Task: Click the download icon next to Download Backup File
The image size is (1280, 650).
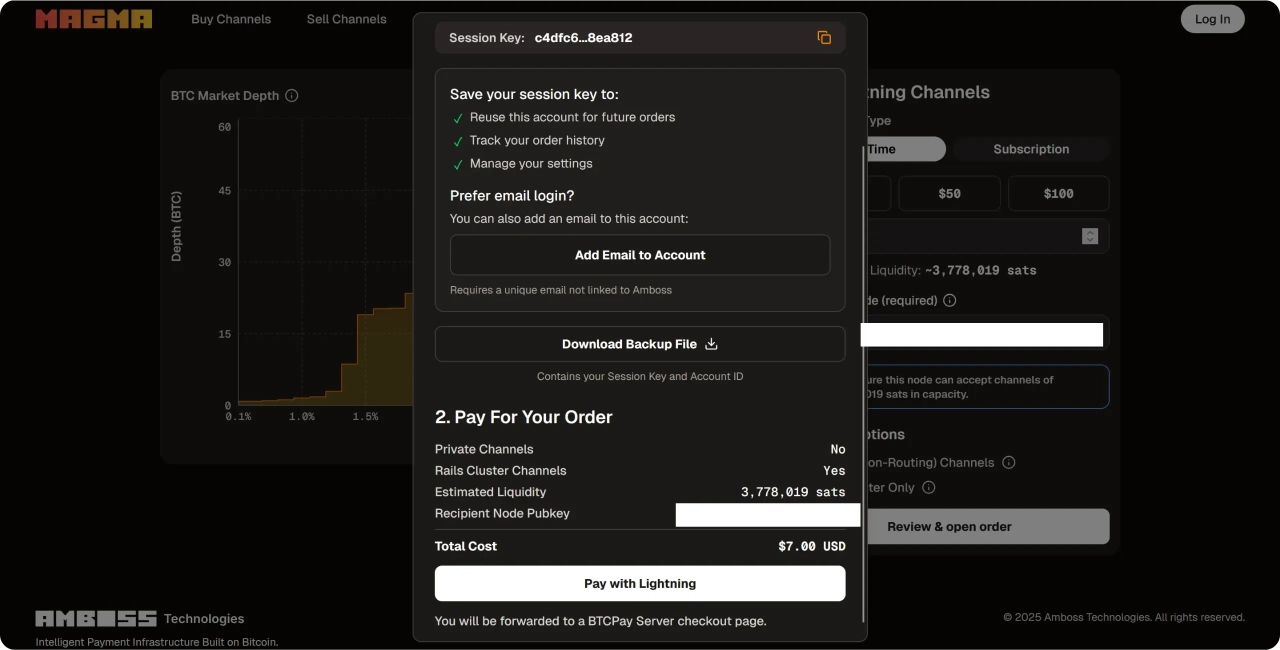Action: 711,344
